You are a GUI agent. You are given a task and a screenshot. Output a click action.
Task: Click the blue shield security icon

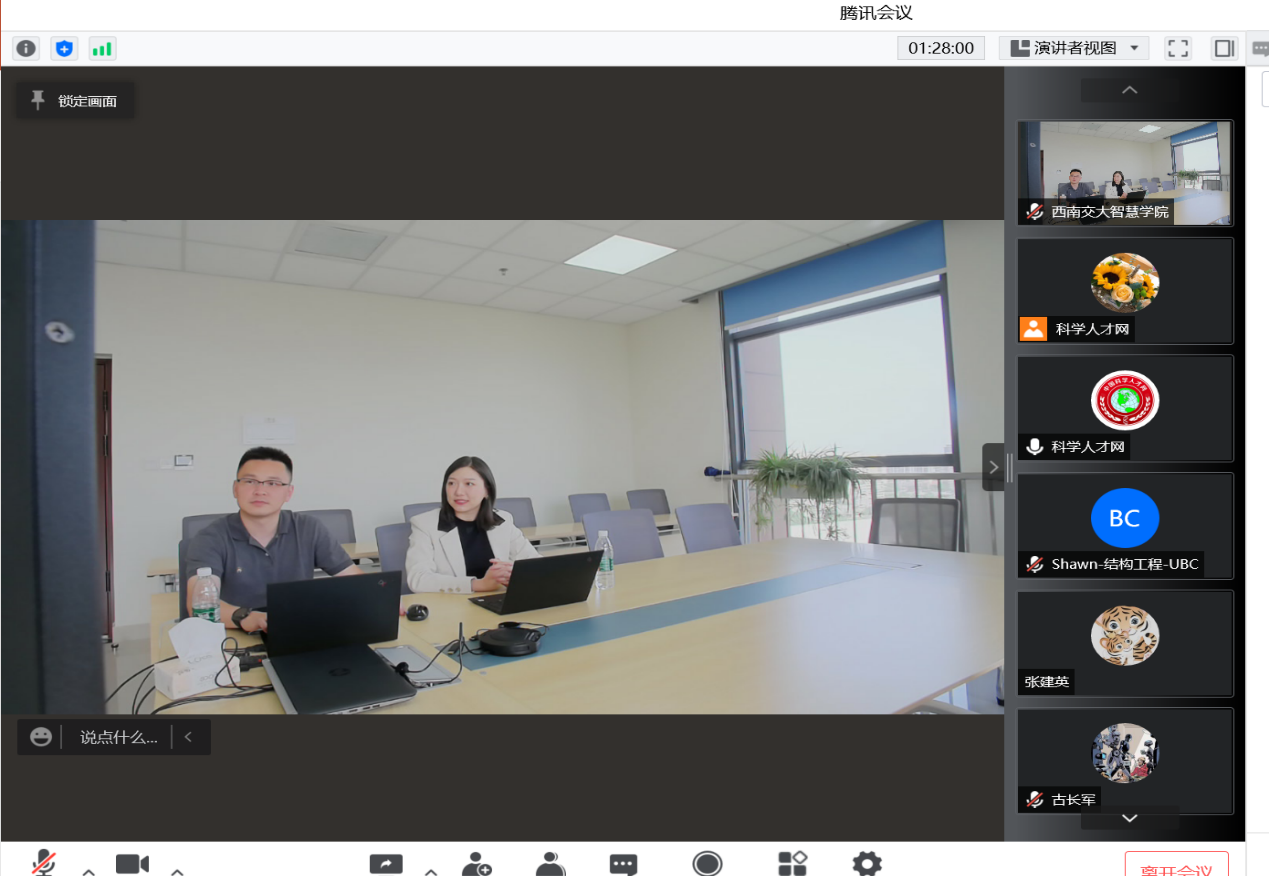[x=64, y=48]
